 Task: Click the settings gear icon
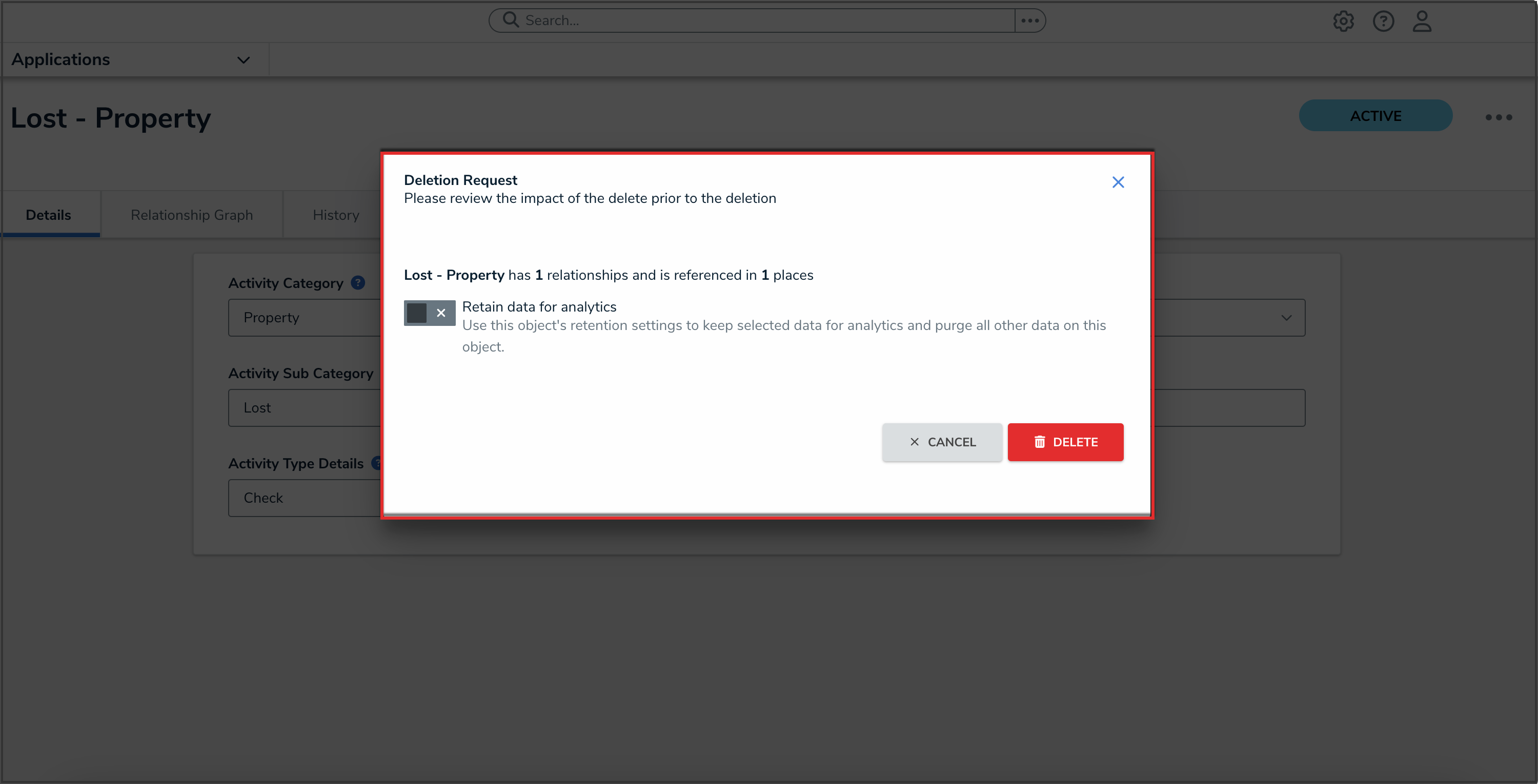click(x=1343, y=22)
